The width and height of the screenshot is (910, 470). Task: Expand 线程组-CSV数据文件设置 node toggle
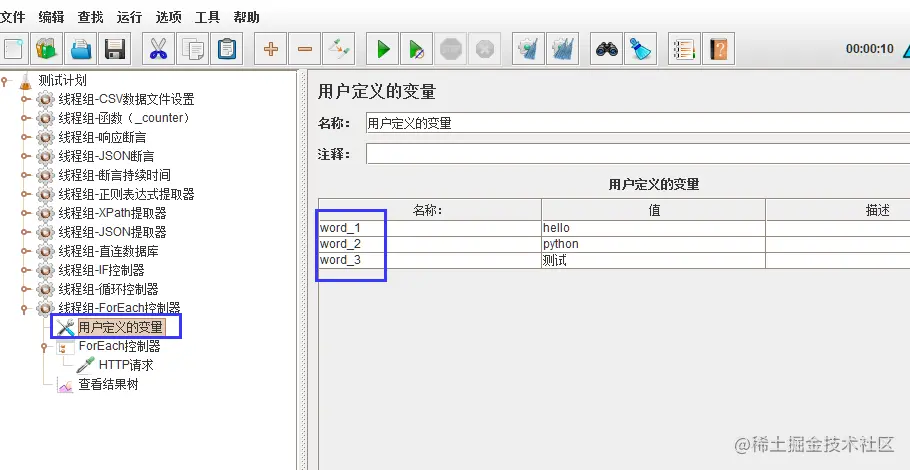pyautogui.click(x=26, y=99)
